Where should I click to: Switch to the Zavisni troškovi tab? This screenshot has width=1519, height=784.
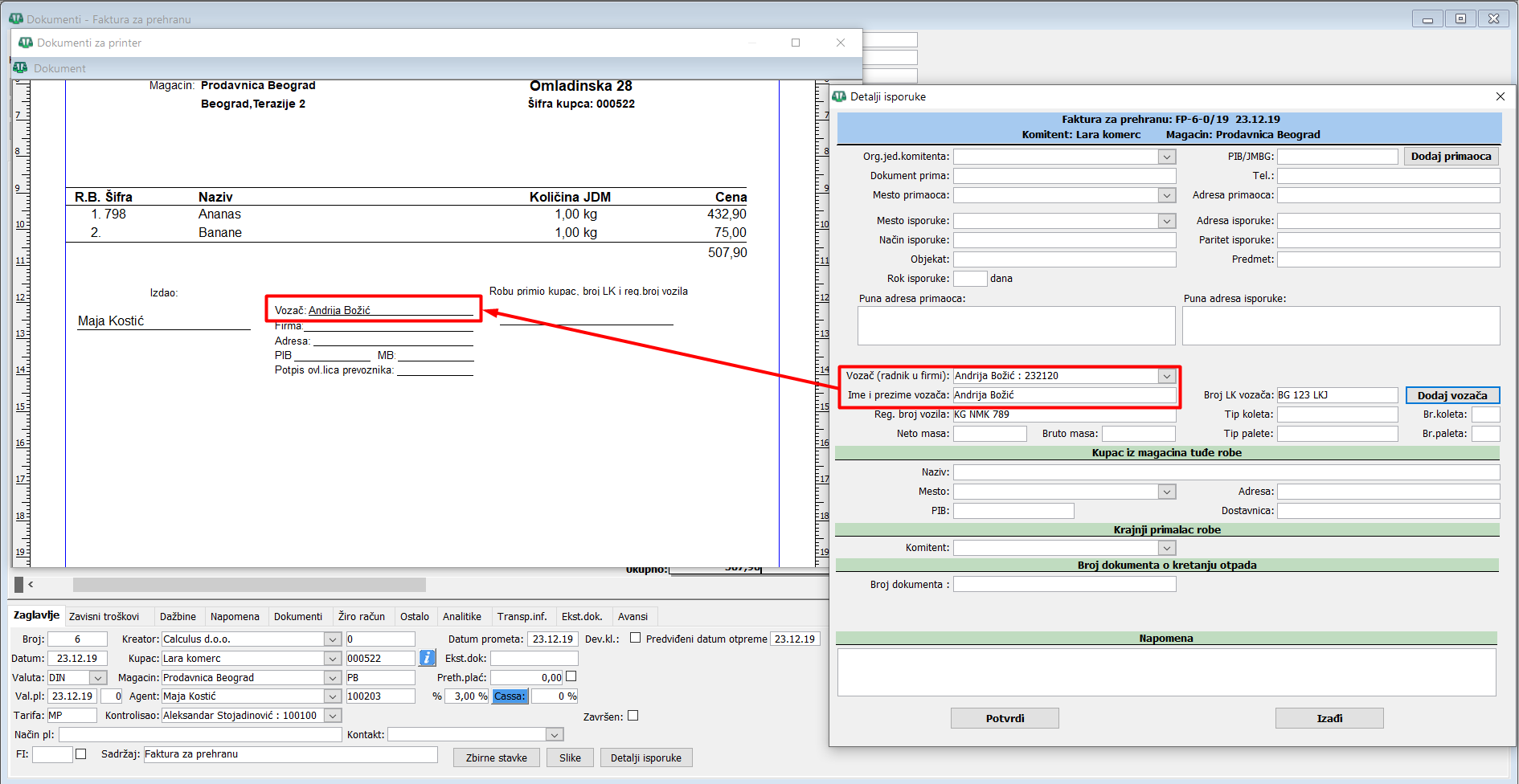coord(104,617)
